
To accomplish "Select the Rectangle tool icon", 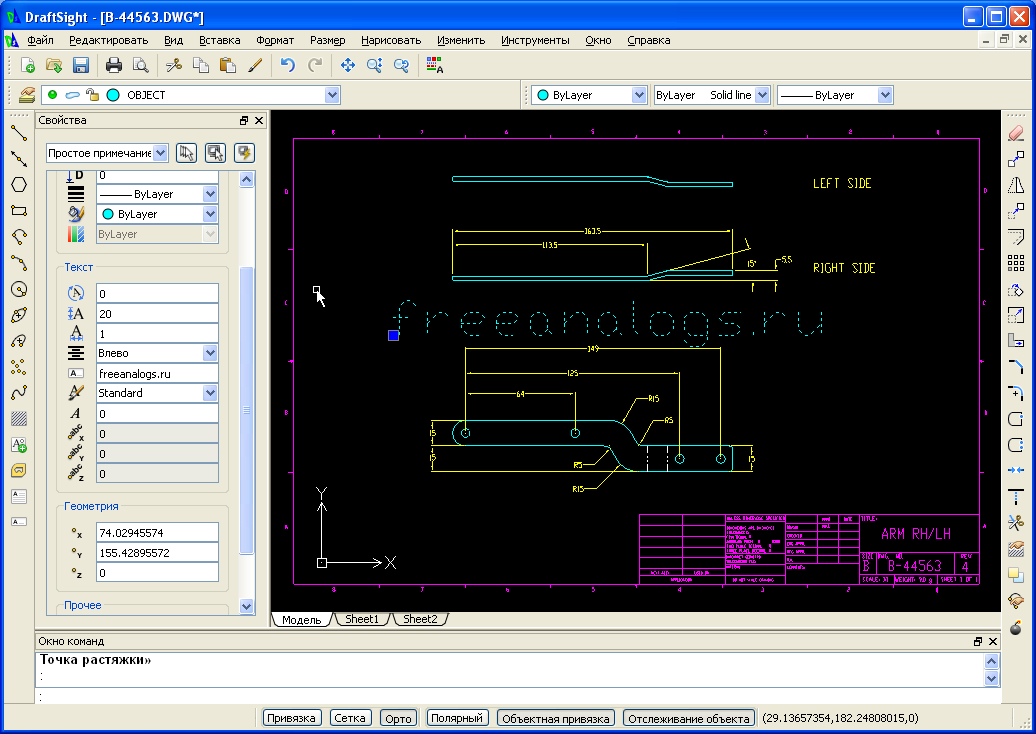I will [19, 211].
